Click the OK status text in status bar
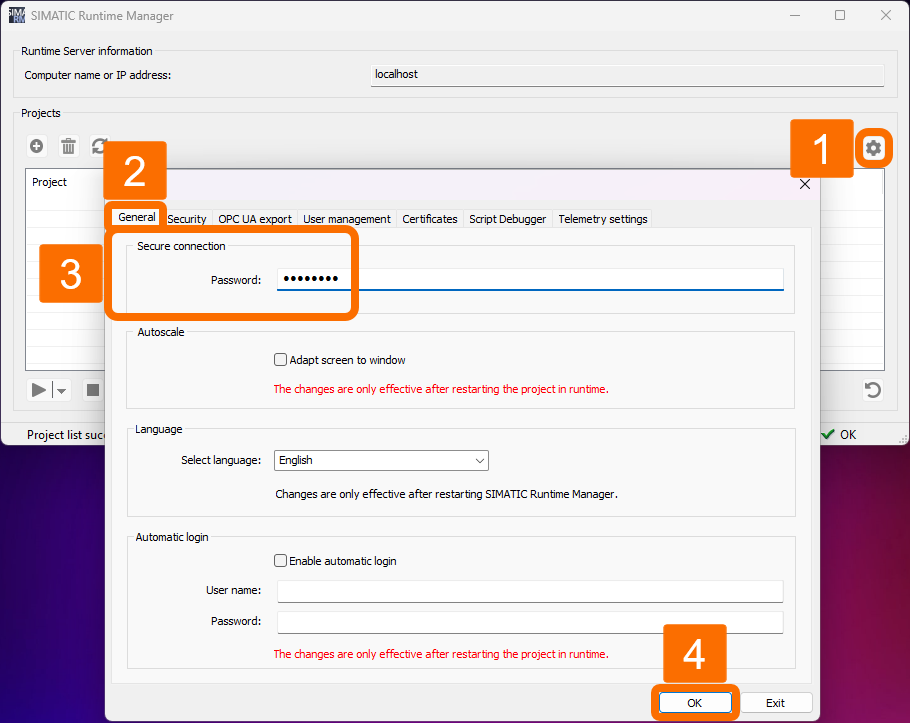Viewport: 910px width, 723px height. point(848,435)
